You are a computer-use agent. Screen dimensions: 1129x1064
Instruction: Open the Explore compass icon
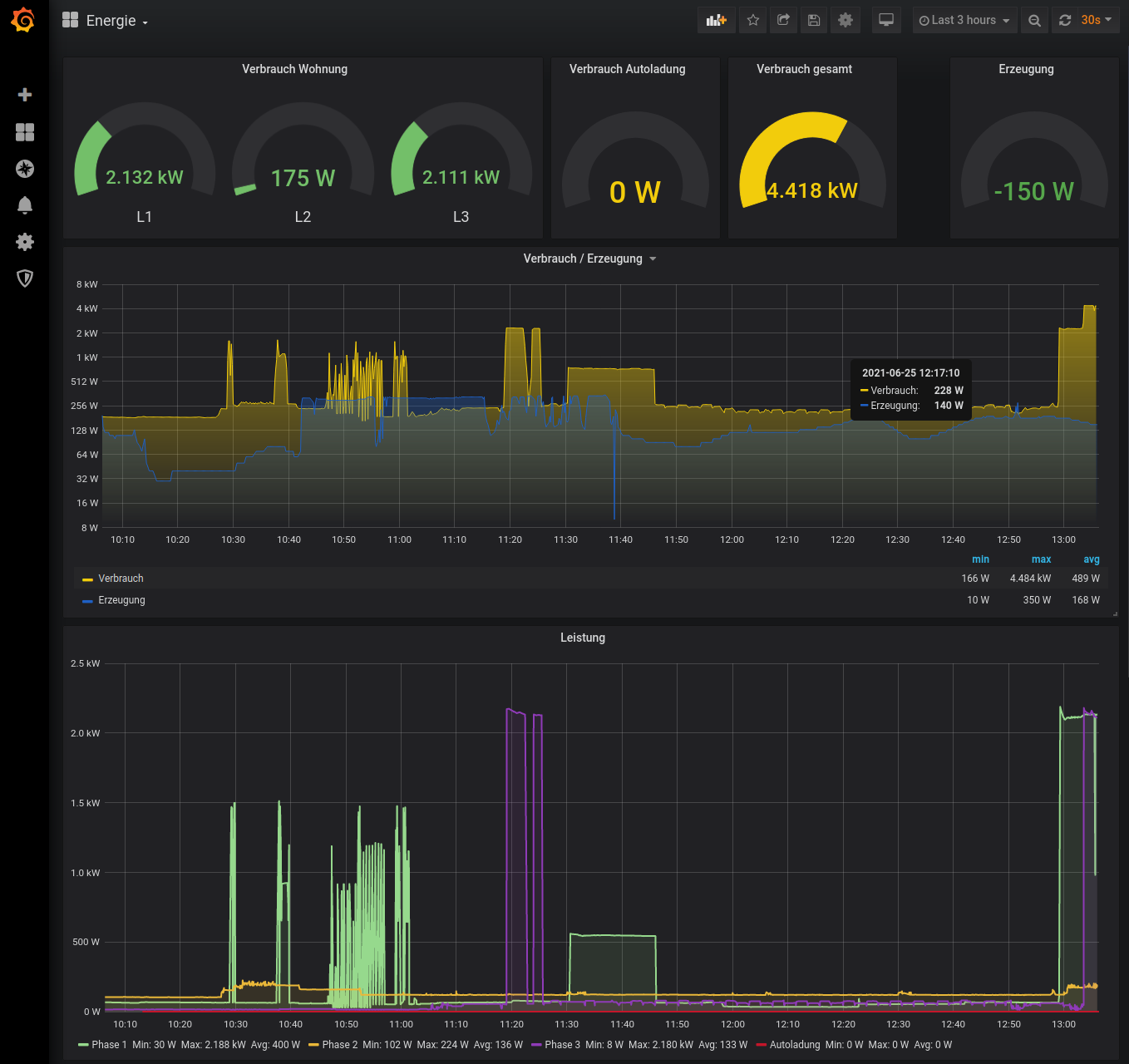pyautogui.click(x=25, y=169)
